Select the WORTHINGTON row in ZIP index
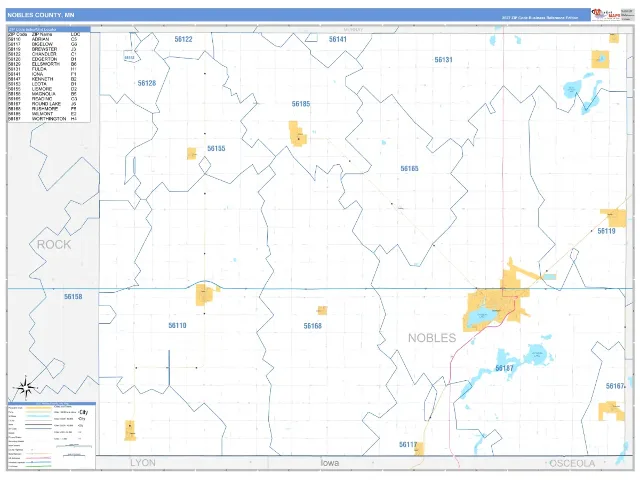640x480 pixels. 42,119
